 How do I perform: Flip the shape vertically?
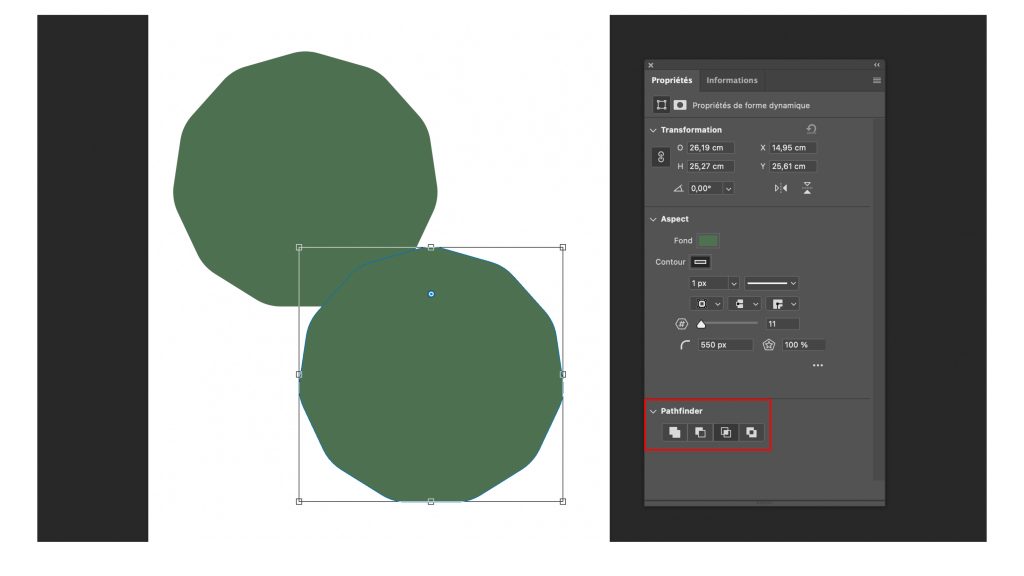(807, 188)
